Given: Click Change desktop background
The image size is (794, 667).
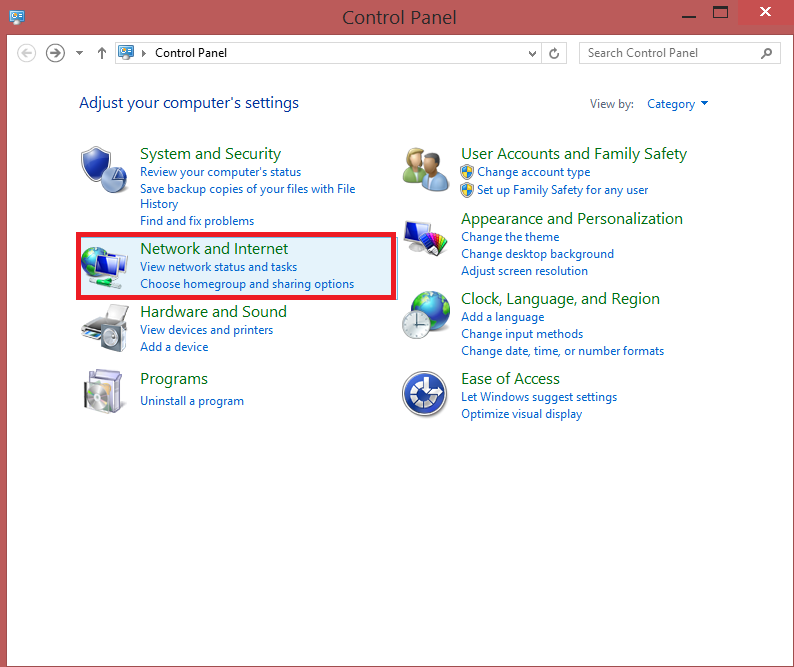Looking at the screenshot, I should (x=537, y=254).
